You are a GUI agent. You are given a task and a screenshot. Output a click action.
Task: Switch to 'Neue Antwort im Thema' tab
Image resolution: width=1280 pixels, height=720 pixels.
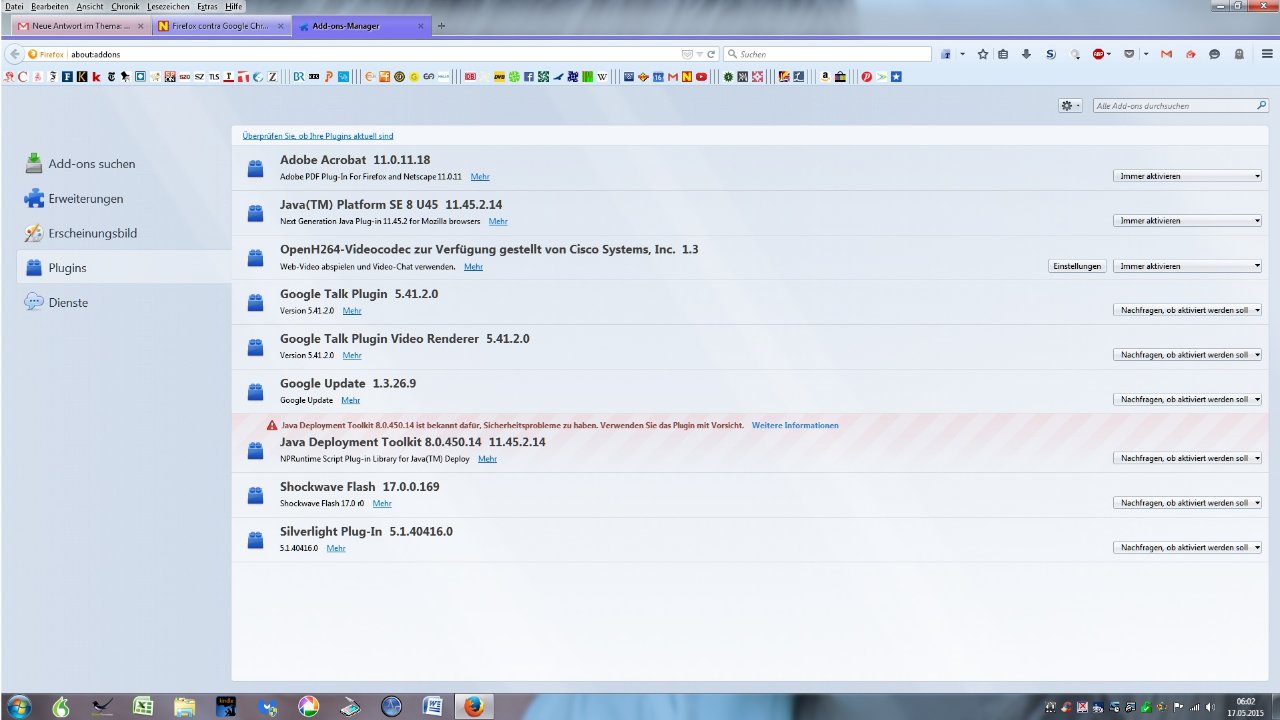80,26
